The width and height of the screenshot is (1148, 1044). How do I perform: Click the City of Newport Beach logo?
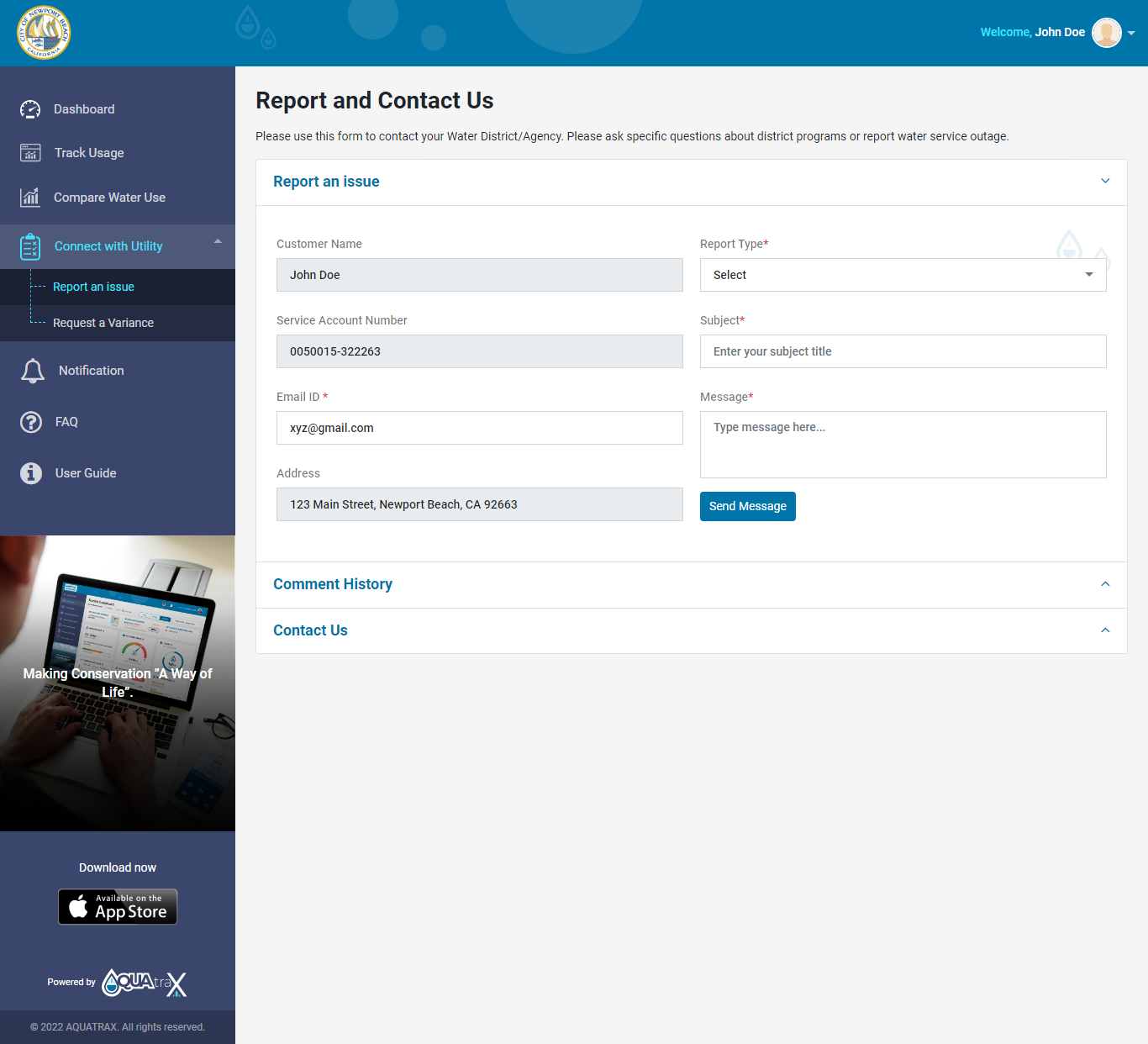44,33
